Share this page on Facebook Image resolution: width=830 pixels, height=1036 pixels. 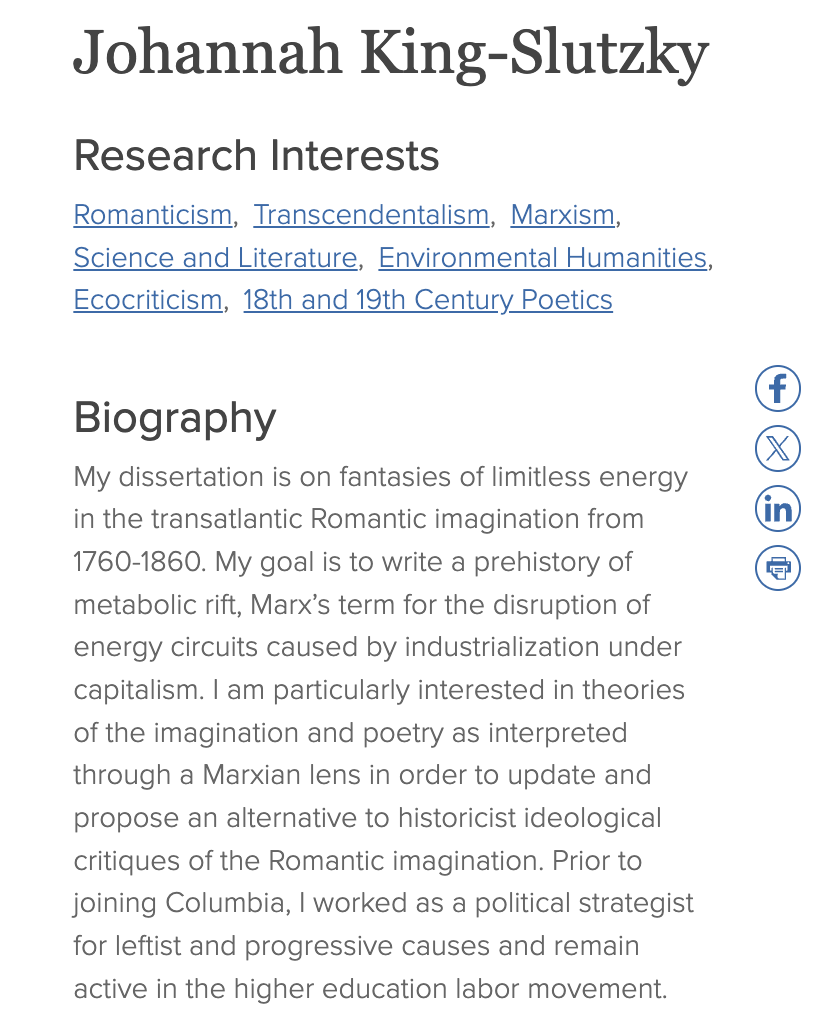click(777, 389)
